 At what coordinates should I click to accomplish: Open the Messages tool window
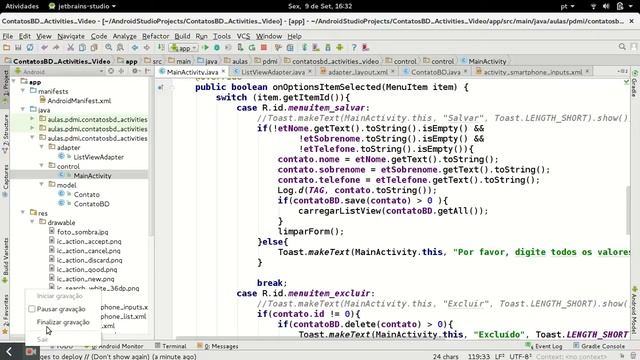[x=218, y=346]
